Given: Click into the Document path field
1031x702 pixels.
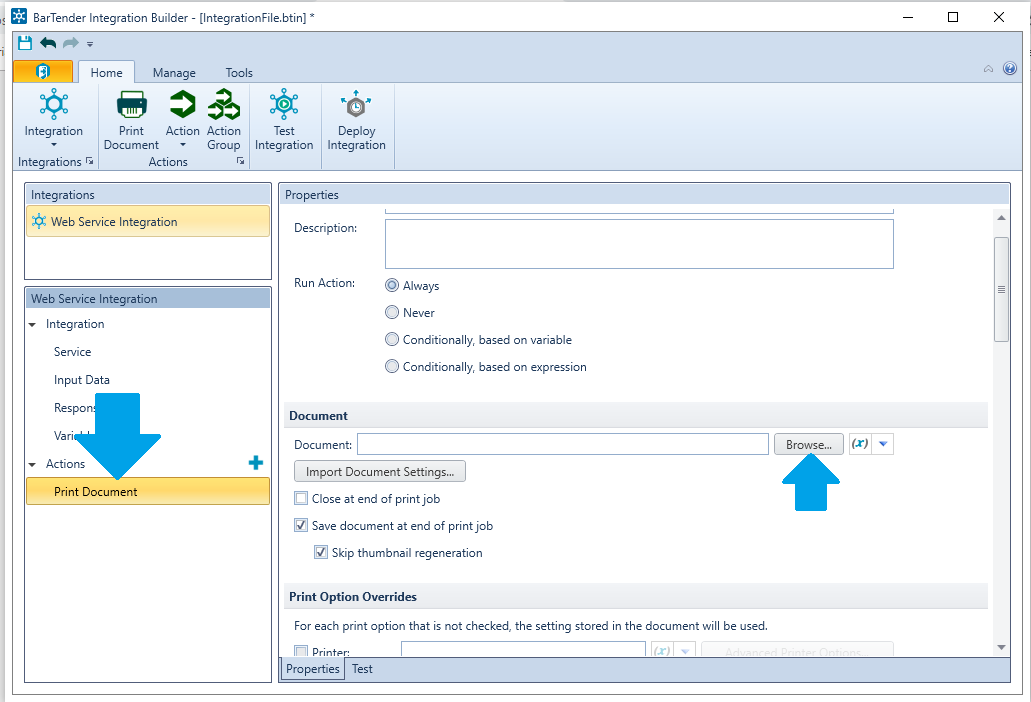Looking at the screenshot, I should tap(563, 444).
